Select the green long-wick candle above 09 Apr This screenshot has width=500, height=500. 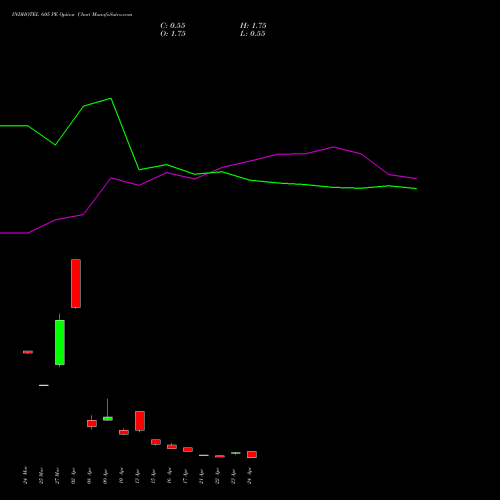[108, 418]
